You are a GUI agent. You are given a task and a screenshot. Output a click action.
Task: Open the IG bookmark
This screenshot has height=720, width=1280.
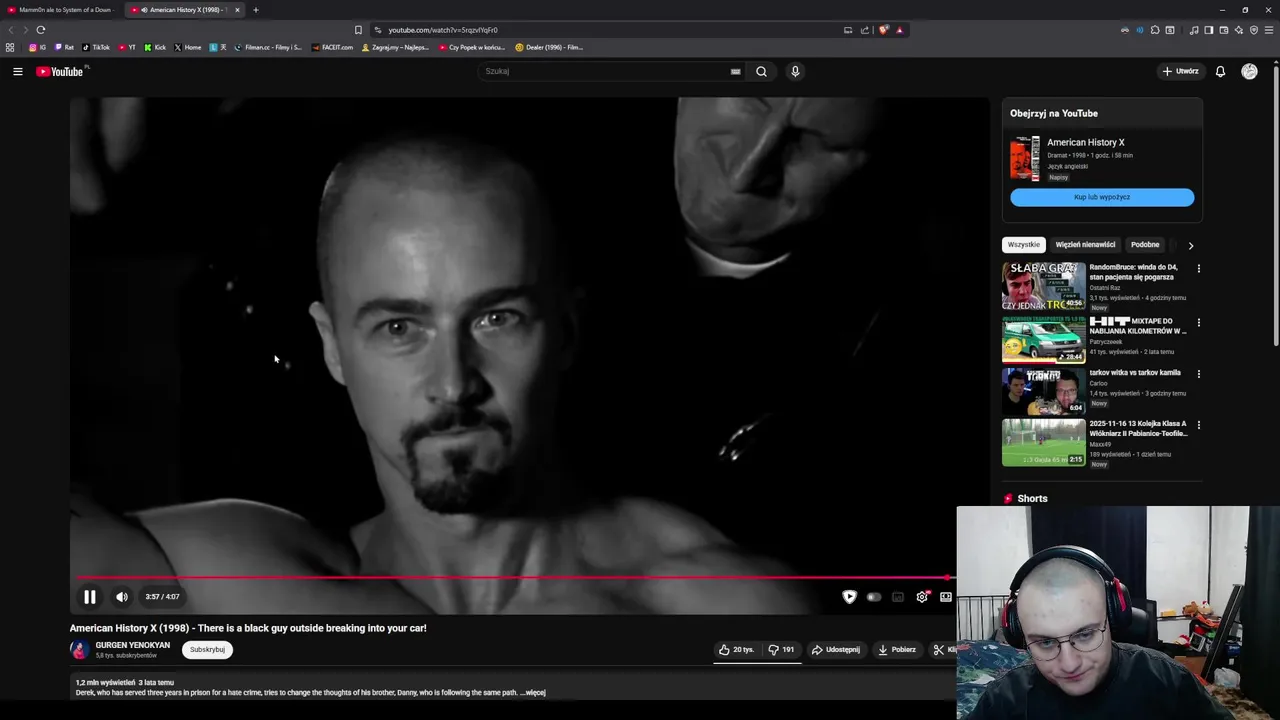(38, 47)
